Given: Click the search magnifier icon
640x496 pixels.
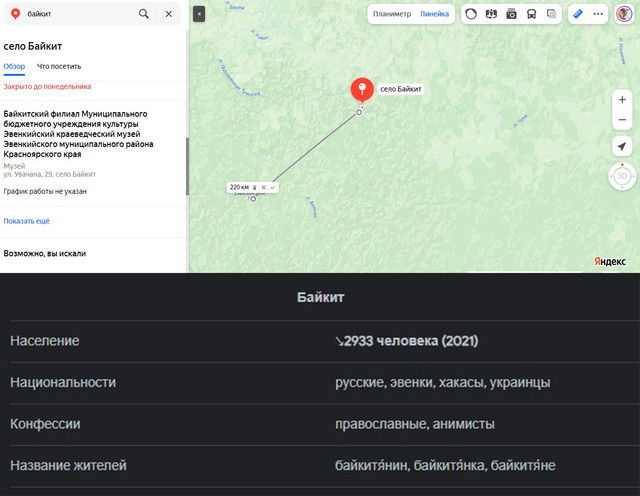Looking at the screenshot, I should click(144, 14).
